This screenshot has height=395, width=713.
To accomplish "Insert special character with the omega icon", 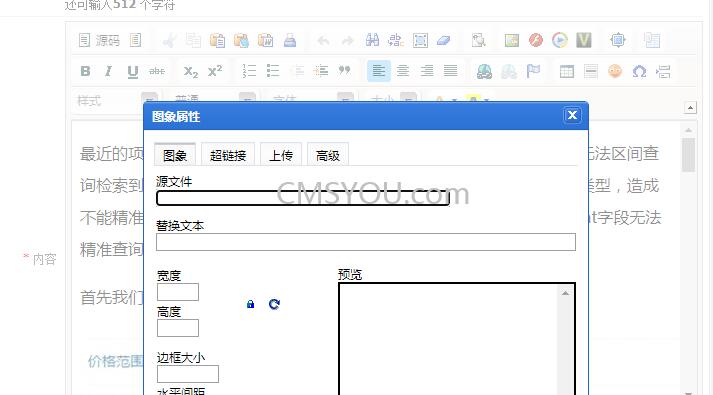I will [x=639, y=71].
